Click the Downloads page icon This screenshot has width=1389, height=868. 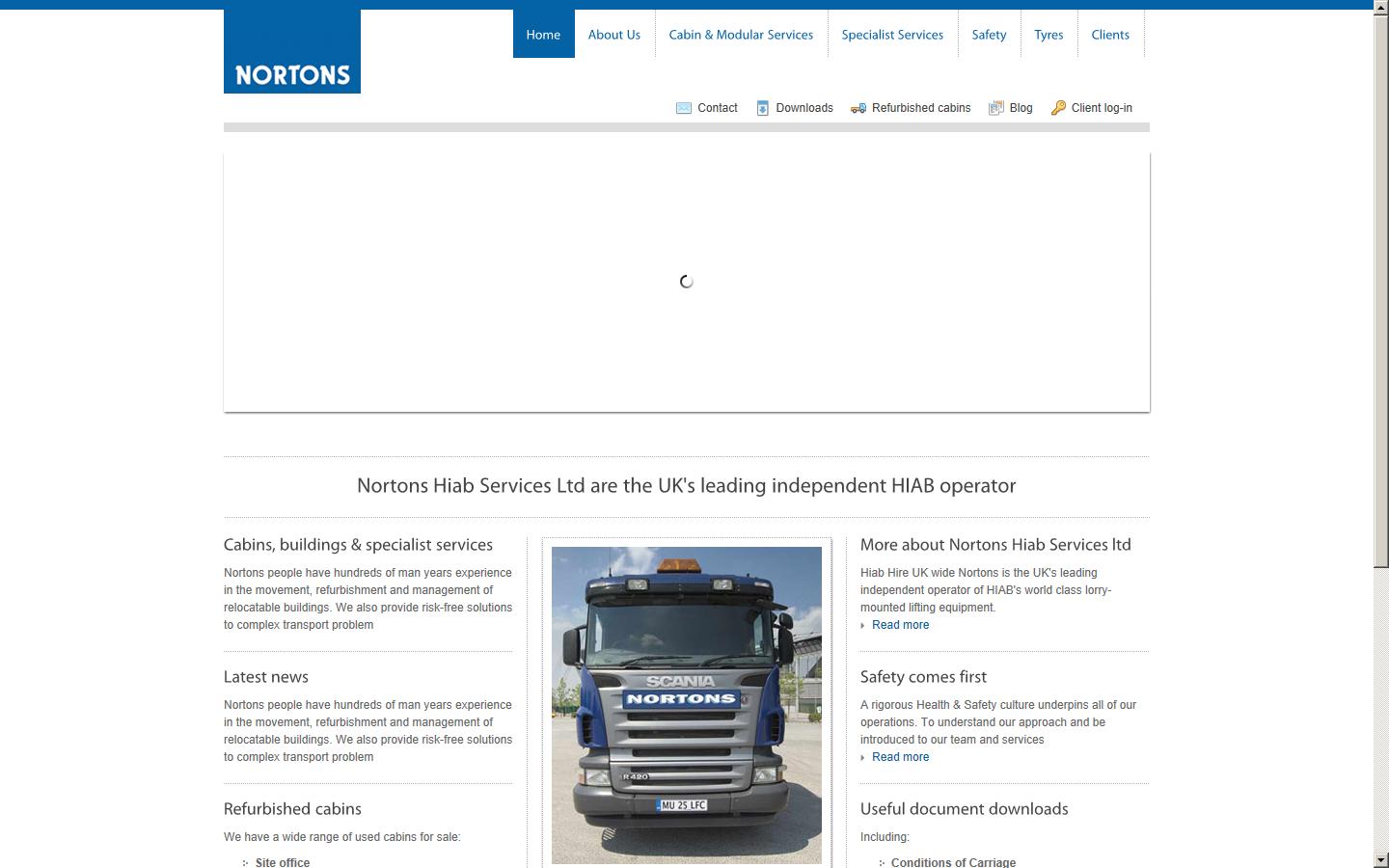pyautogui.click(x=763, y=107)
